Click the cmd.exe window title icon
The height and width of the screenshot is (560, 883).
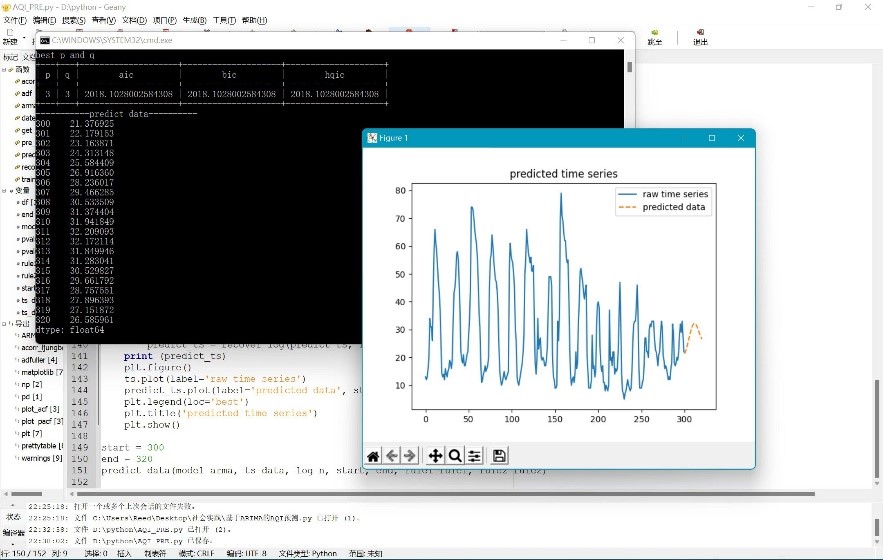tap(44, 40)
